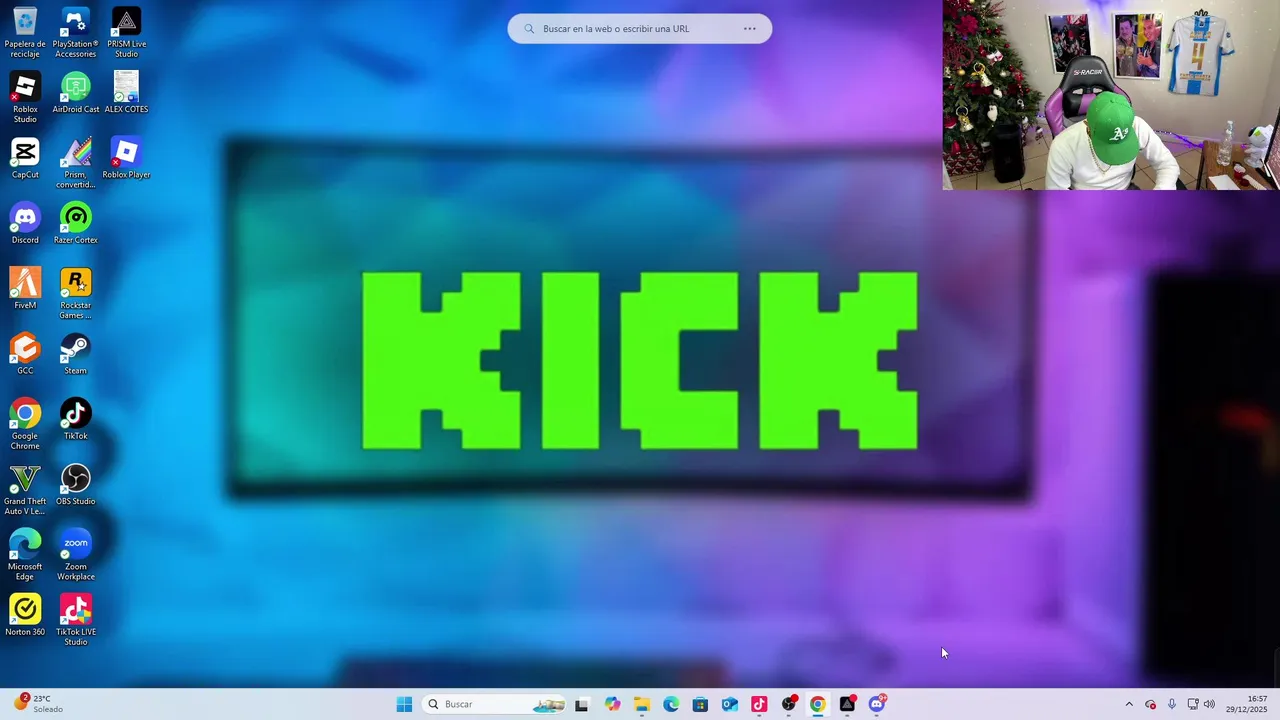Switch to TikTok LIVE Studio on taskbar
Screen dimensions: 1280x720
(x=759, y=704)
